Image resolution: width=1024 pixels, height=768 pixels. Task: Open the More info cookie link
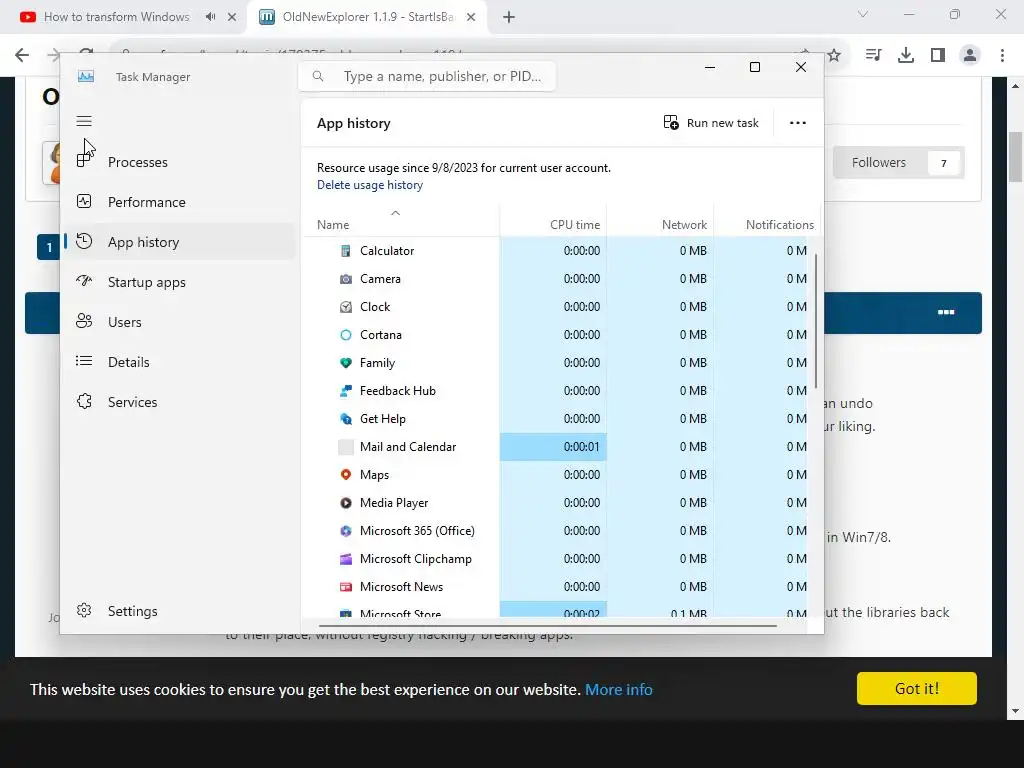click(x=618, y=690)
